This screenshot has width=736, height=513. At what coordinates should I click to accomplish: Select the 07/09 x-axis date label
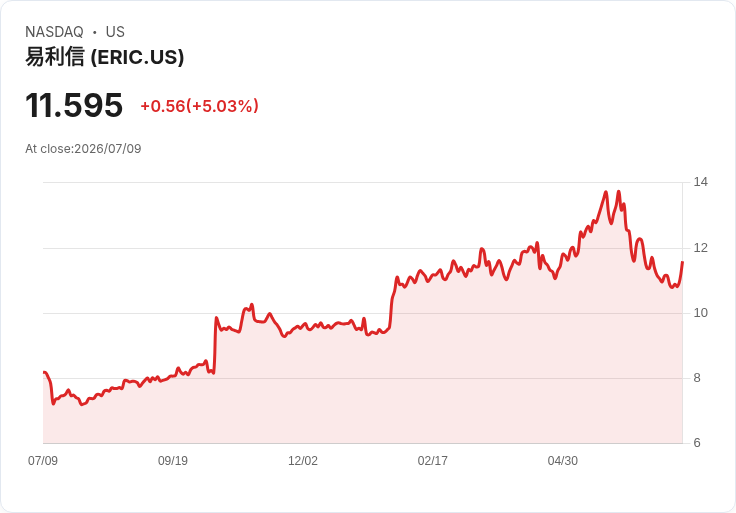(43, 460)
